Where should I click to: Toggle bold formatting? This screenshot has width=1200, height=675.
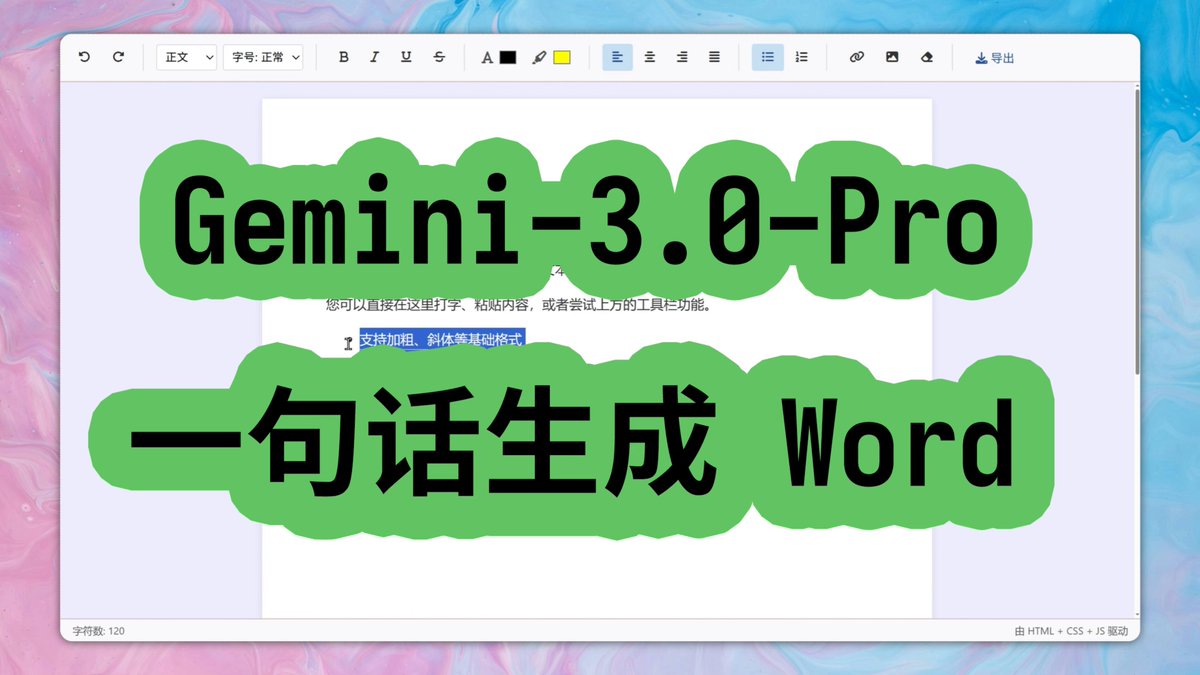(x=344, y=58)
